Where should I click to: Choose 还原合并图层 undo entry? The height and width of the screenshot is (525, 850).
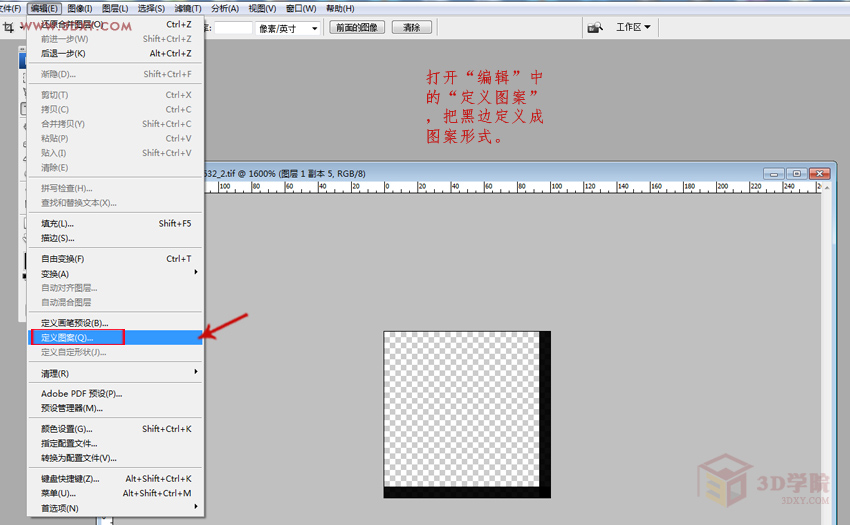pyautogui.click(x=115, y=24)
